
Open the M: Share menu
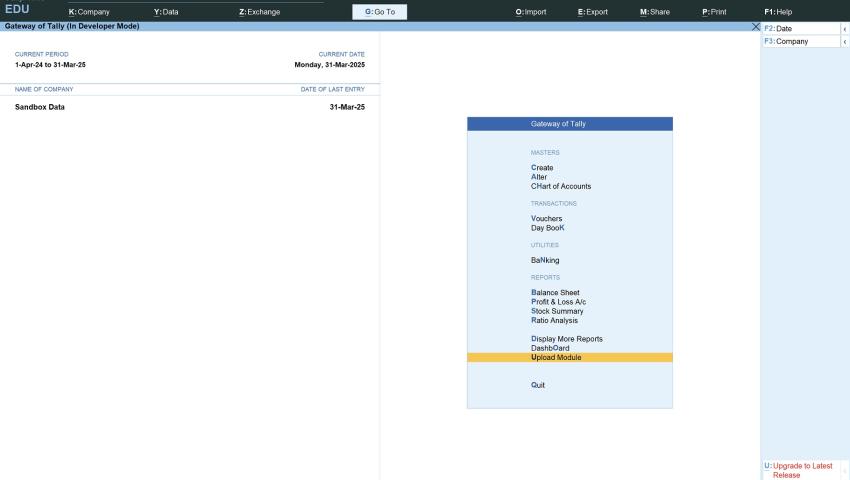(655, 11)
